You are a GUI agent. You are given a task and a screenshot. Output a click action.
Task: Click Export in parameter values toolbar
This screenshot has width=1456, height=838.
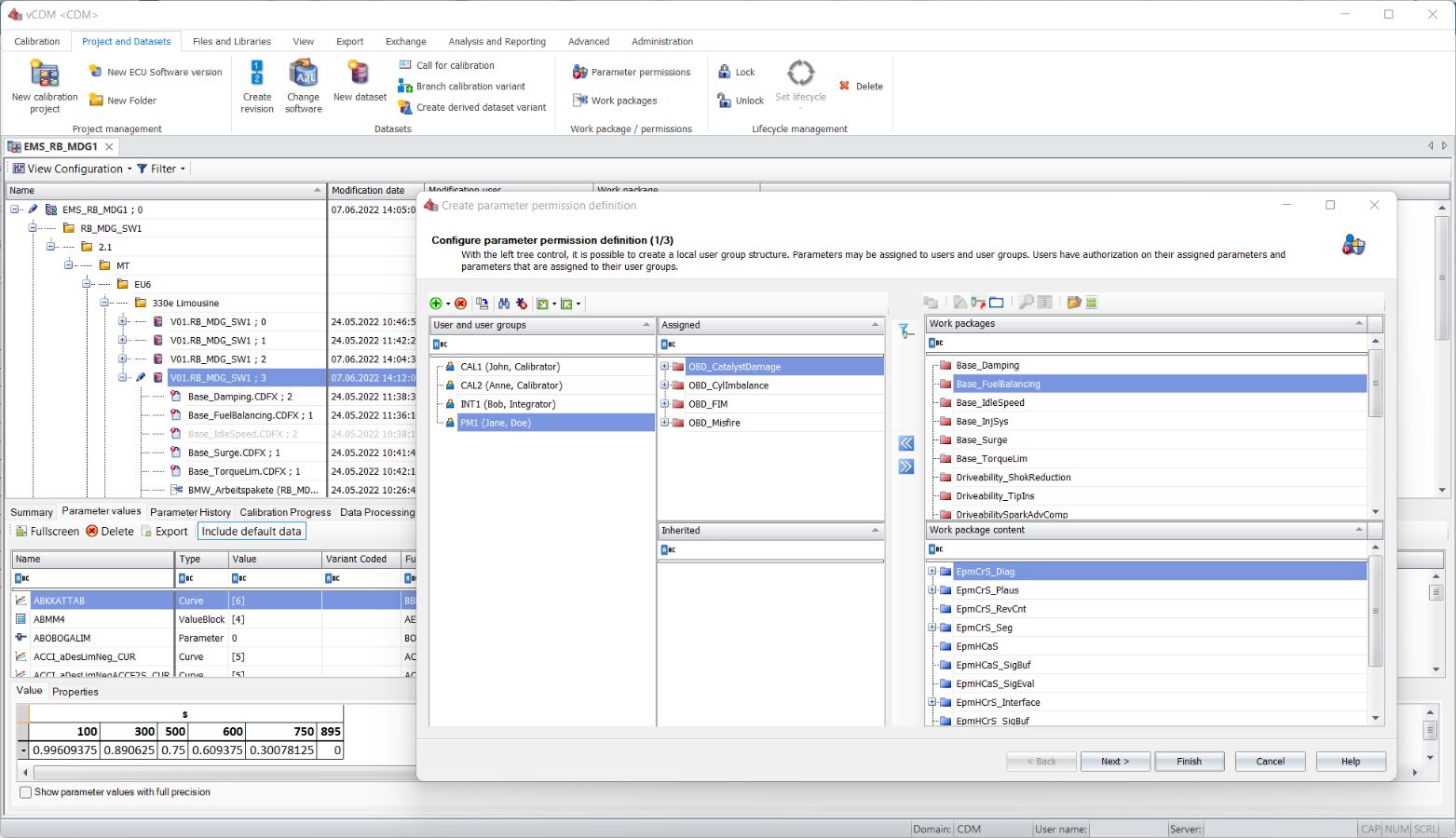click(165, 532)
